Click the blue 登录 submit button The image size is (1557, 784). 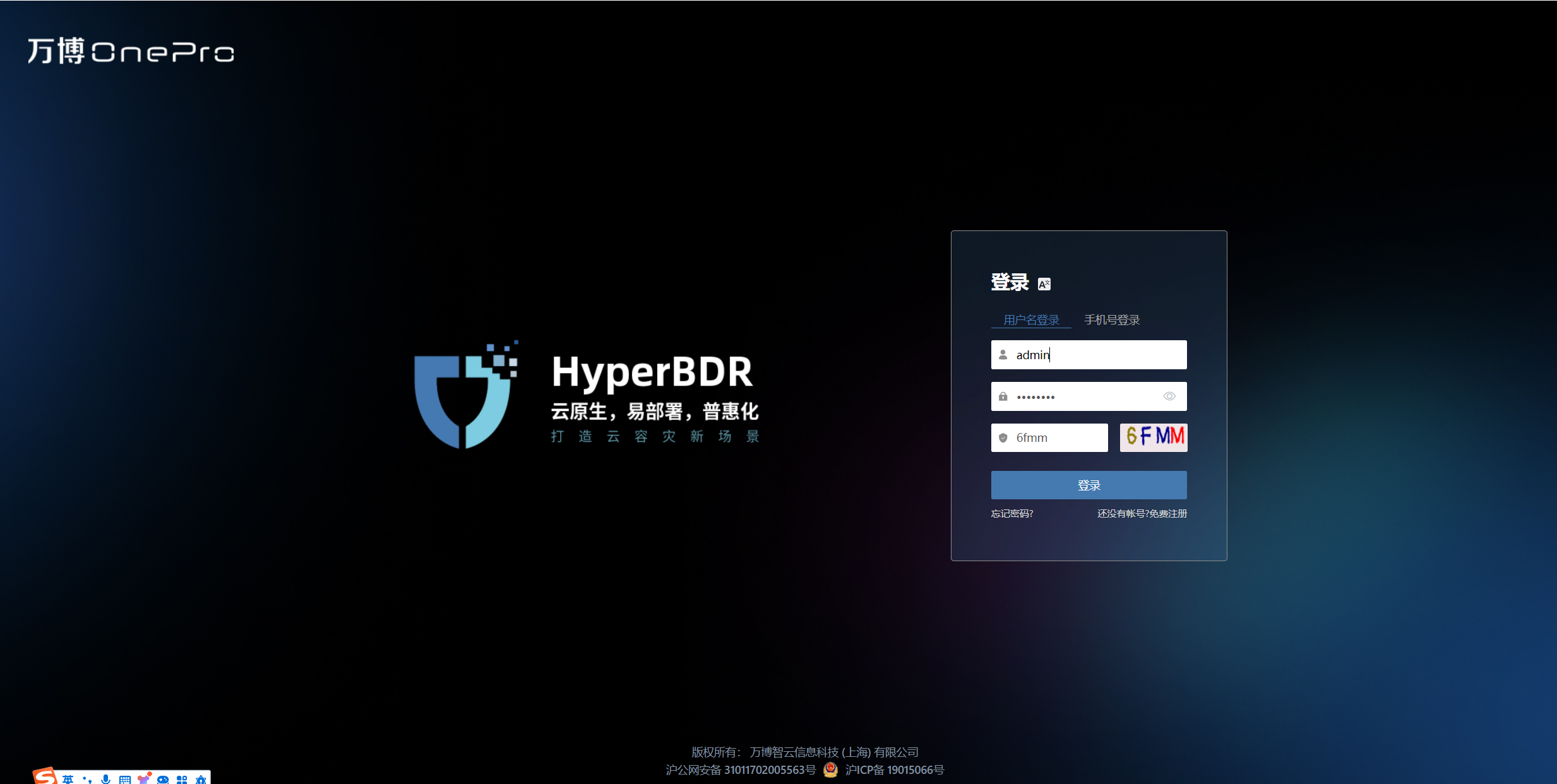coord(1089,485)
